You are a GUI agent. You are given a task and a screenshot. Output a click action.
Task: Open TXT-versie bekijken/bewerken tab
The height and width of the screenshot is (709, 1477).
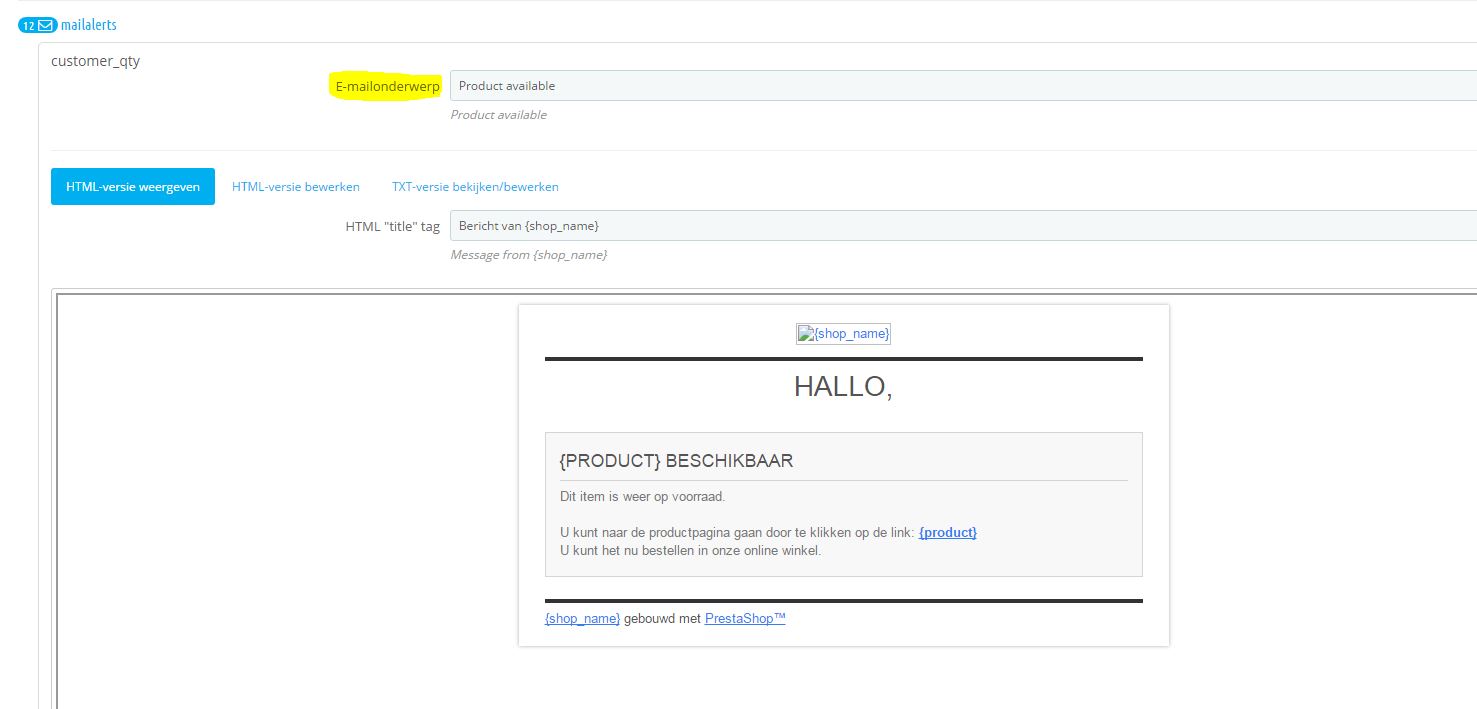475,187
